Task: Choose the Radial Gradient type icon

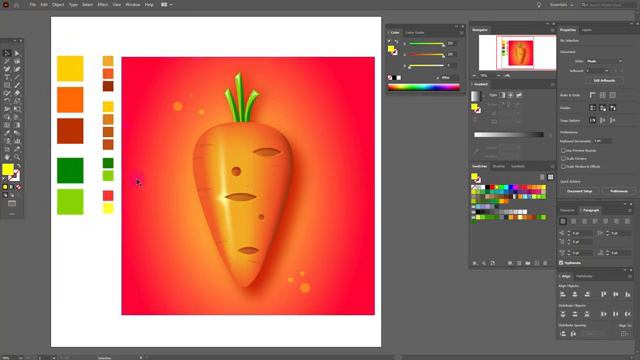Action: (x=511, y=95)
